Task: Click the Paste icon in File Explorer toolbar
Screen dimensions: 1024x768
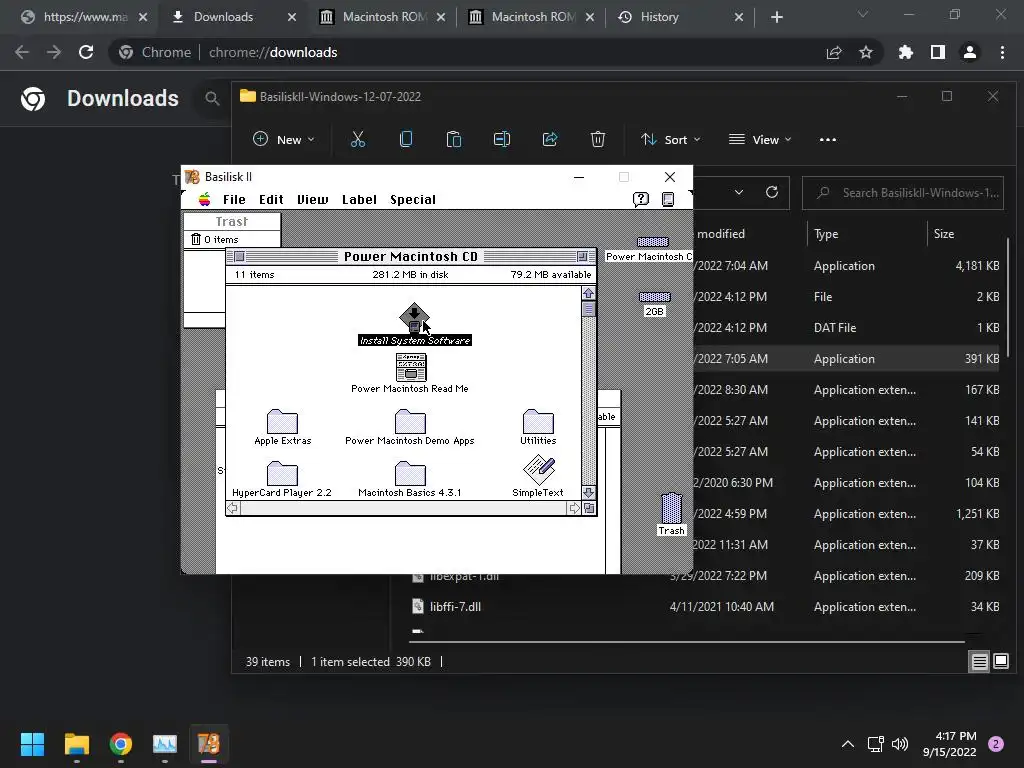Action: tap(454, 139)
